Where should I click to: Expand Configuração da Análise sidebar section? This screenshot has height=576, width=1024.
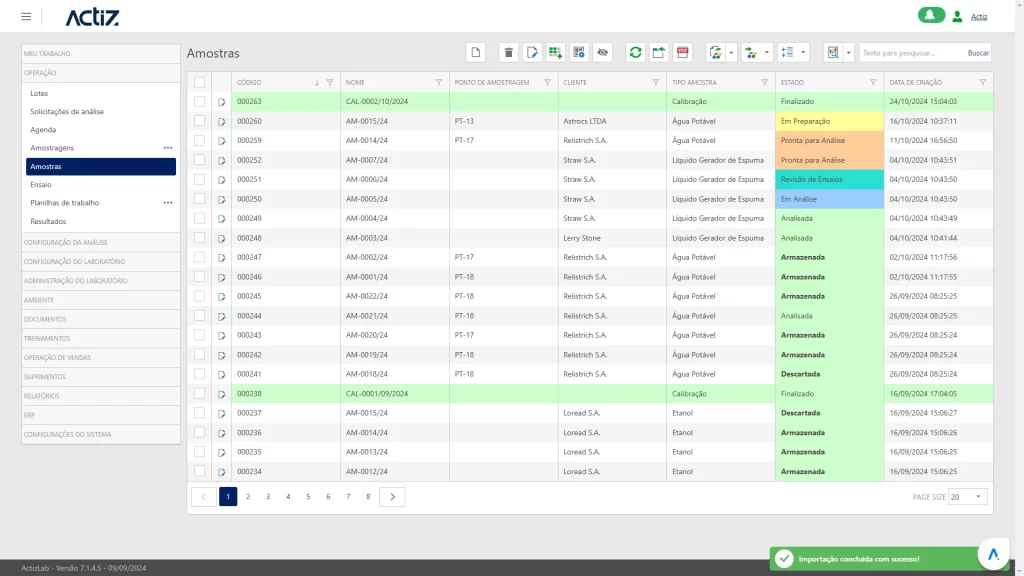point(66,242)
